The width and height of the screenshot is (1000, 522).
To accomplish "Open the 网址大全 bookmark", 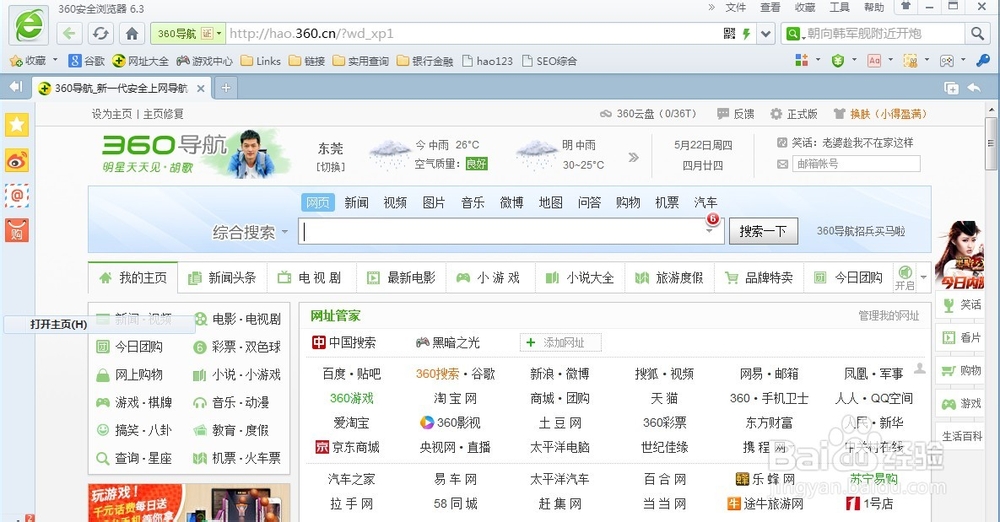I will (140, 61).
